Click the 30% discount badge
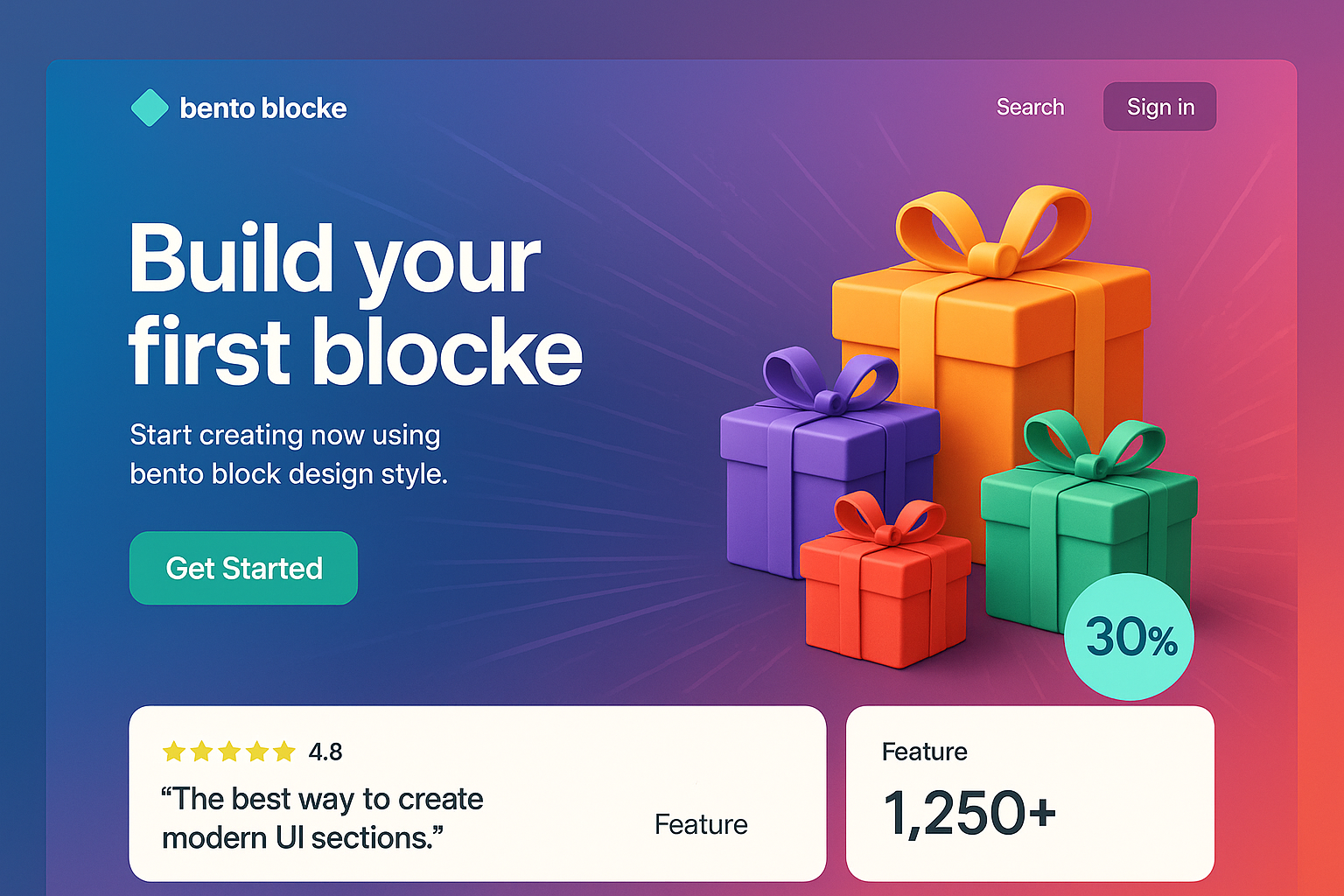Image resolution: width=1344 pixels, height=896 pixels. point(1130,637)
